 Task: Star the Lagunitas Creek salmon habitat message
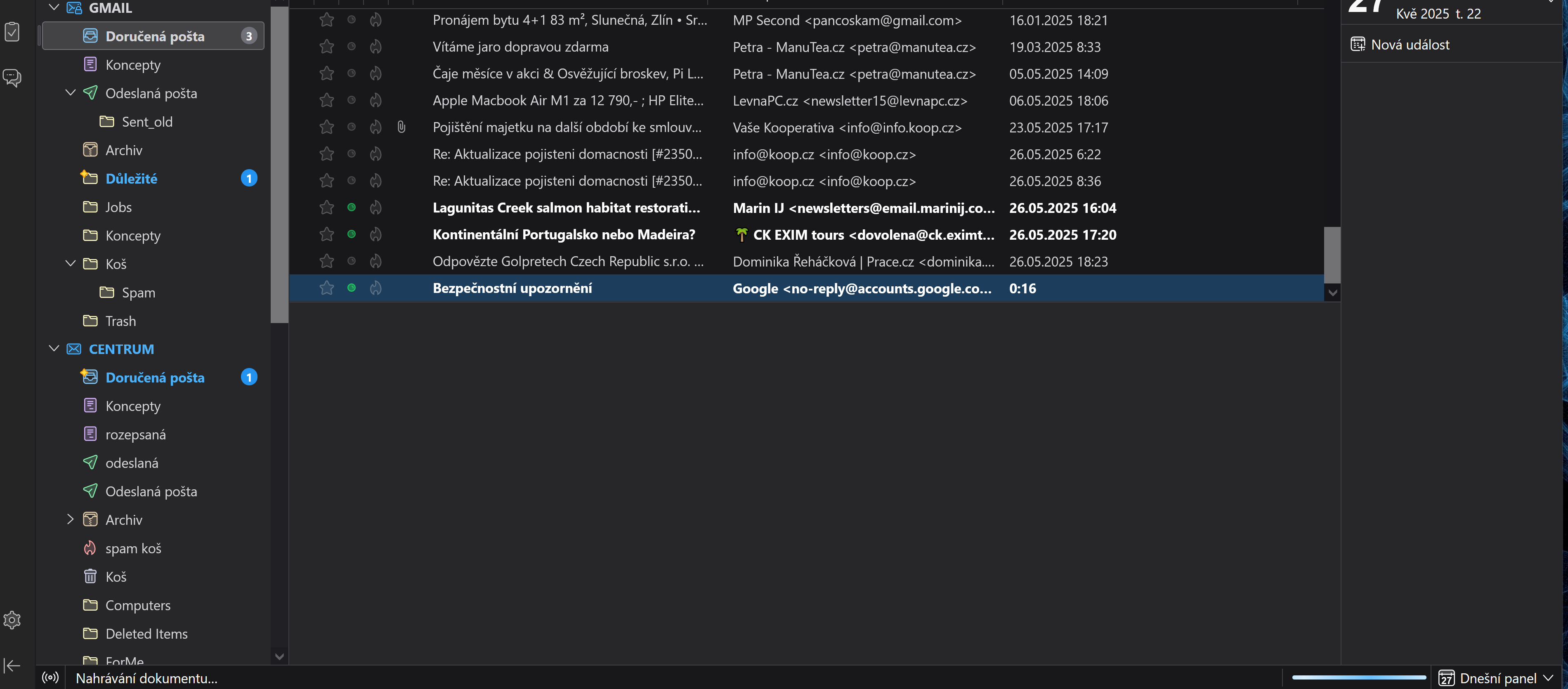327,208
